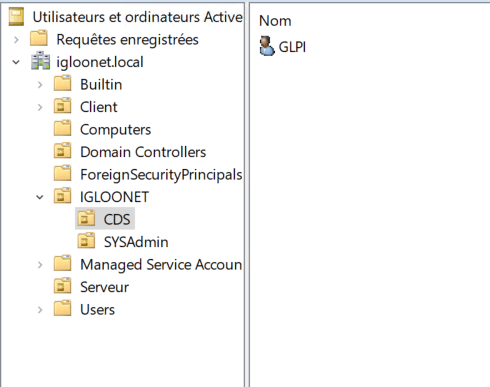The image size is (490, 387).
Task: Click the Client OU folder icon
Action: pos(62,106)
